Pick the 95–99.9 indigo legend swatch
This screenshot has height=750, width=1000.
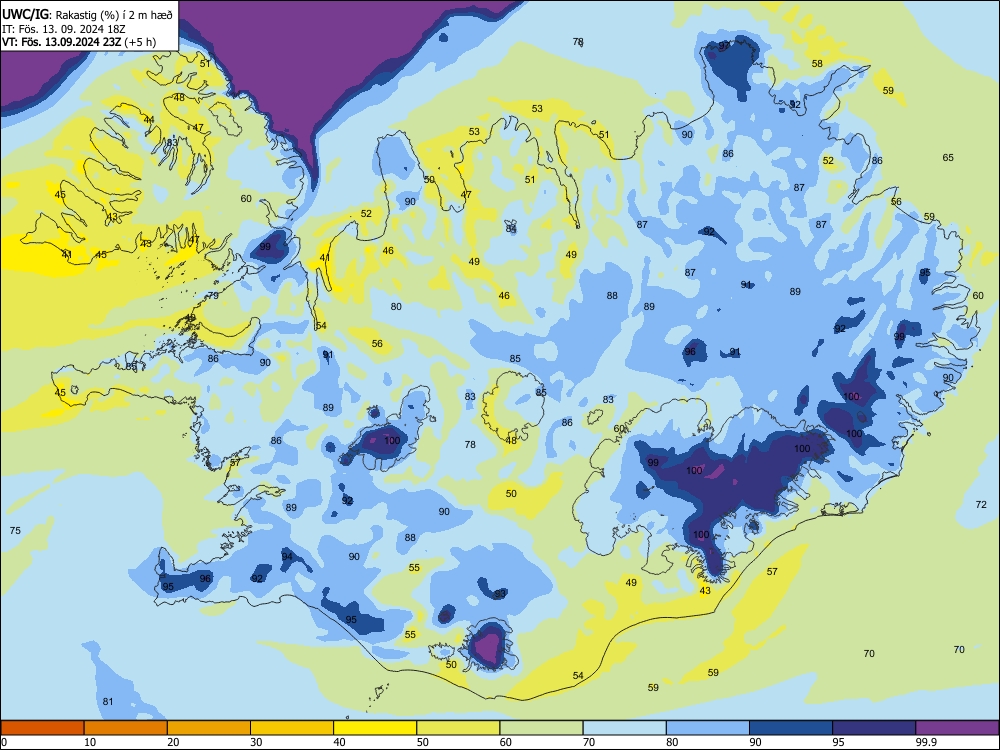[x=874, y=728]
